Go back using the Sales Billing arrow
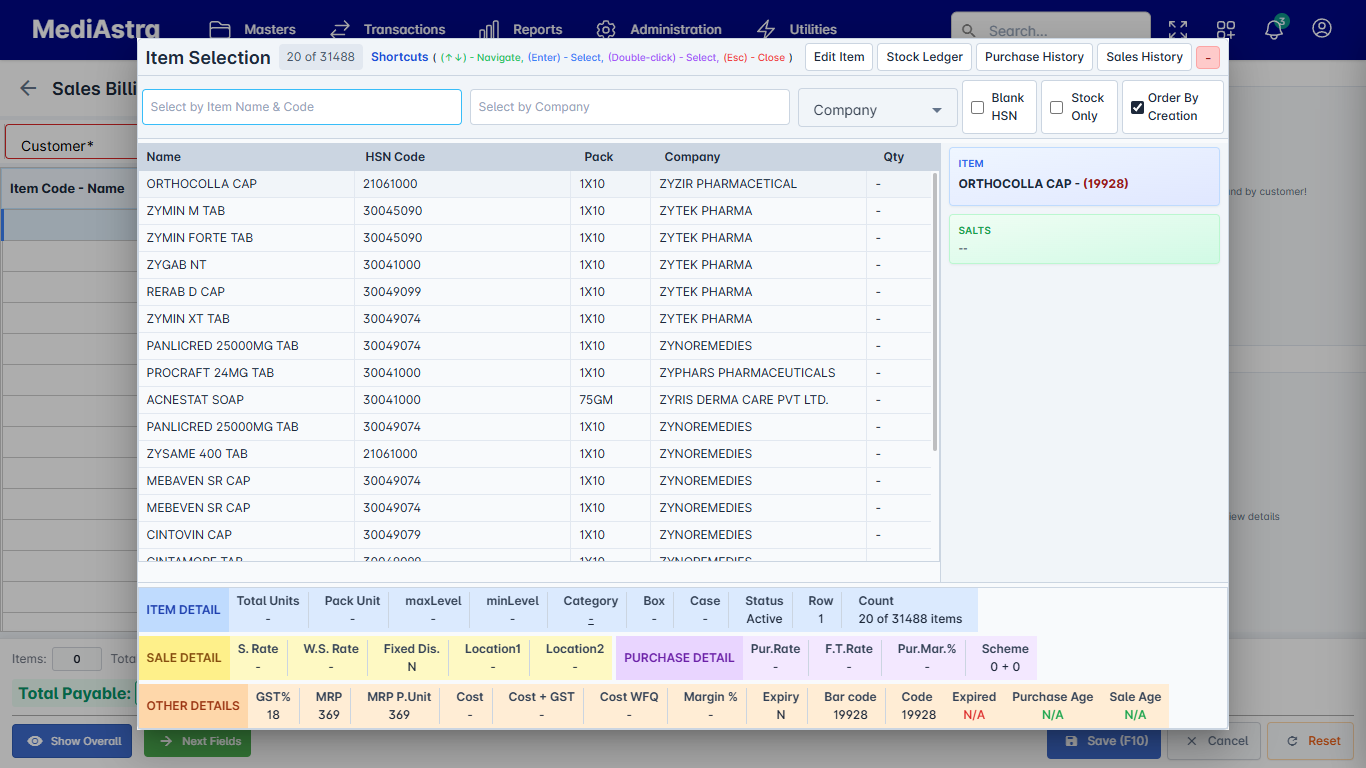 [x=28, y=89]
